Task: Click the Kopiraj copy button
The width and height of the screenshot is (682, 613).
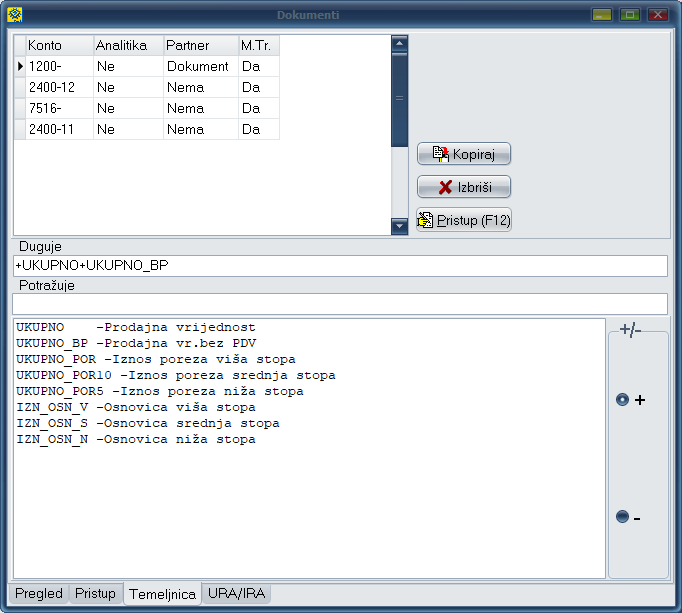Action: (464, 154)
